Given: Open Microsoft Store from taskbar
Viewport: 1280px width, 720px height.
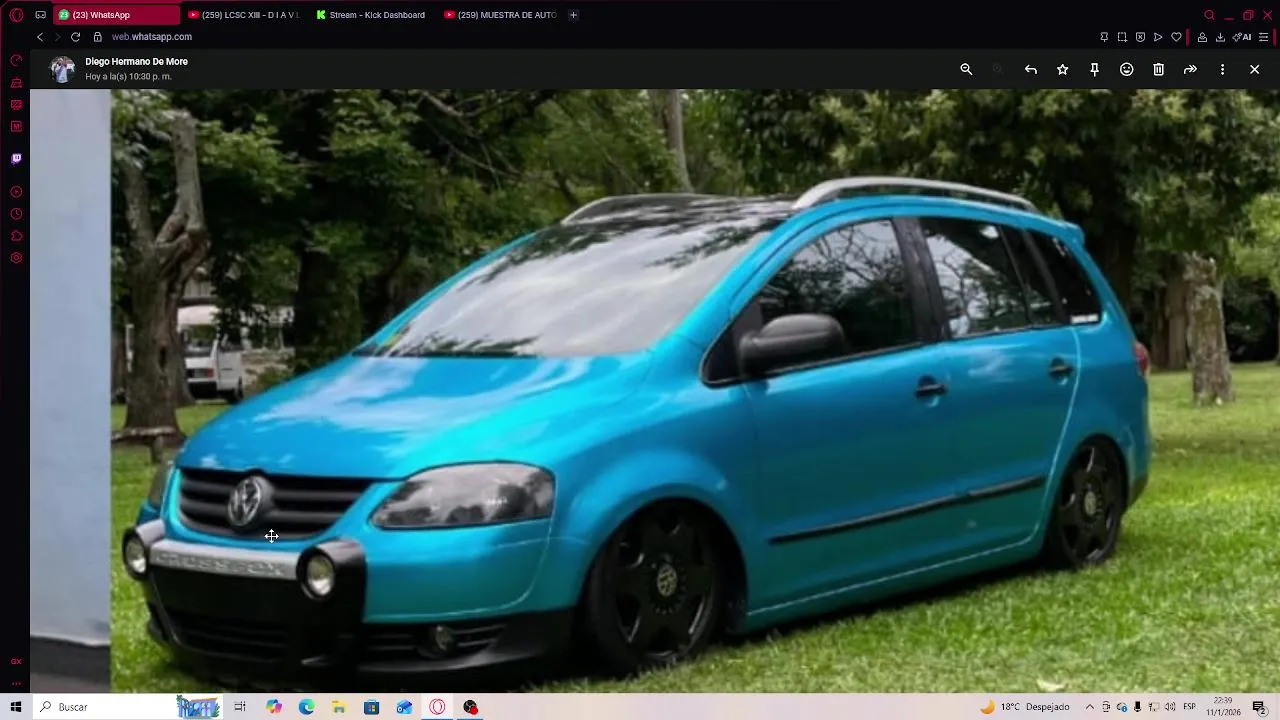Looking at the screenshot, I should coord(371,707).
